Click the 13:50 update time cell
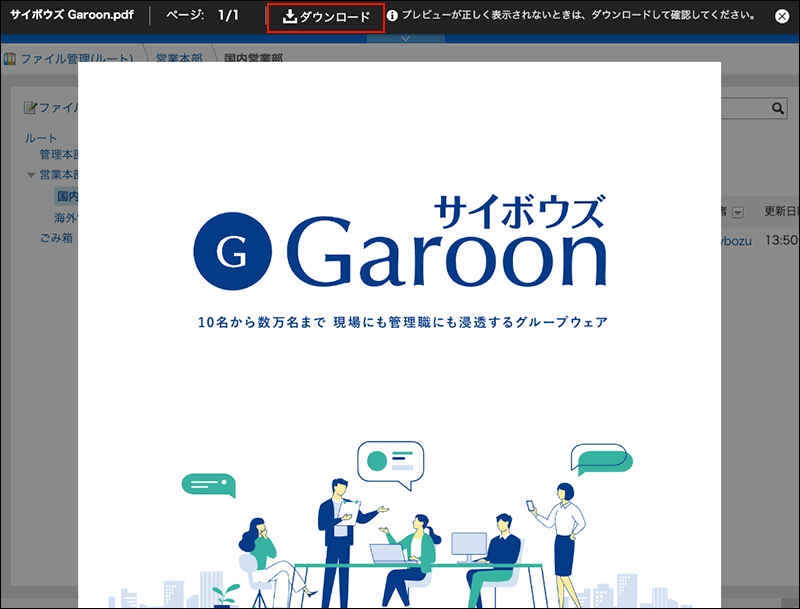Image resolution: width=800 pixels, height=609 pixels. 781,240
